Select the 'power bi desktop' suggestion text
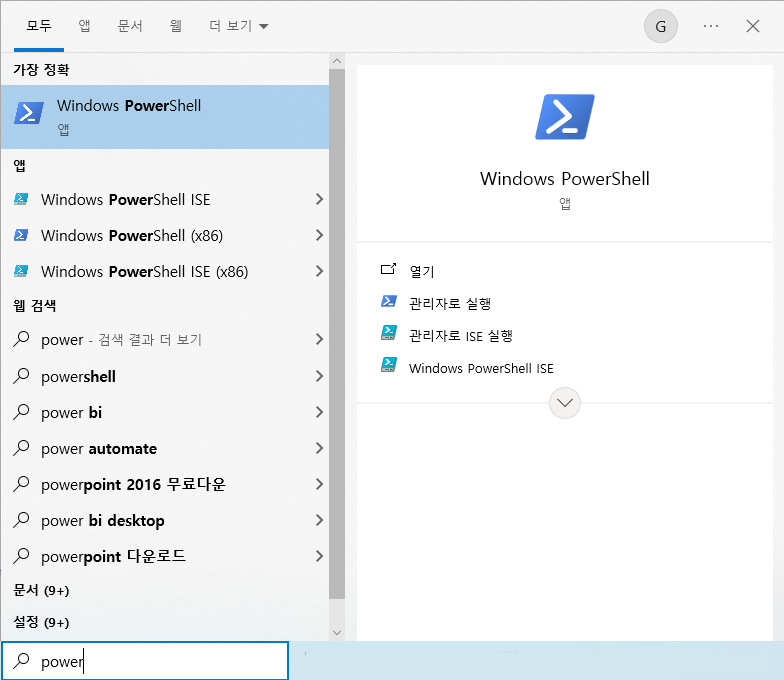Image resolution: width=784 pixels, height=680 pixels. point(102,520)
